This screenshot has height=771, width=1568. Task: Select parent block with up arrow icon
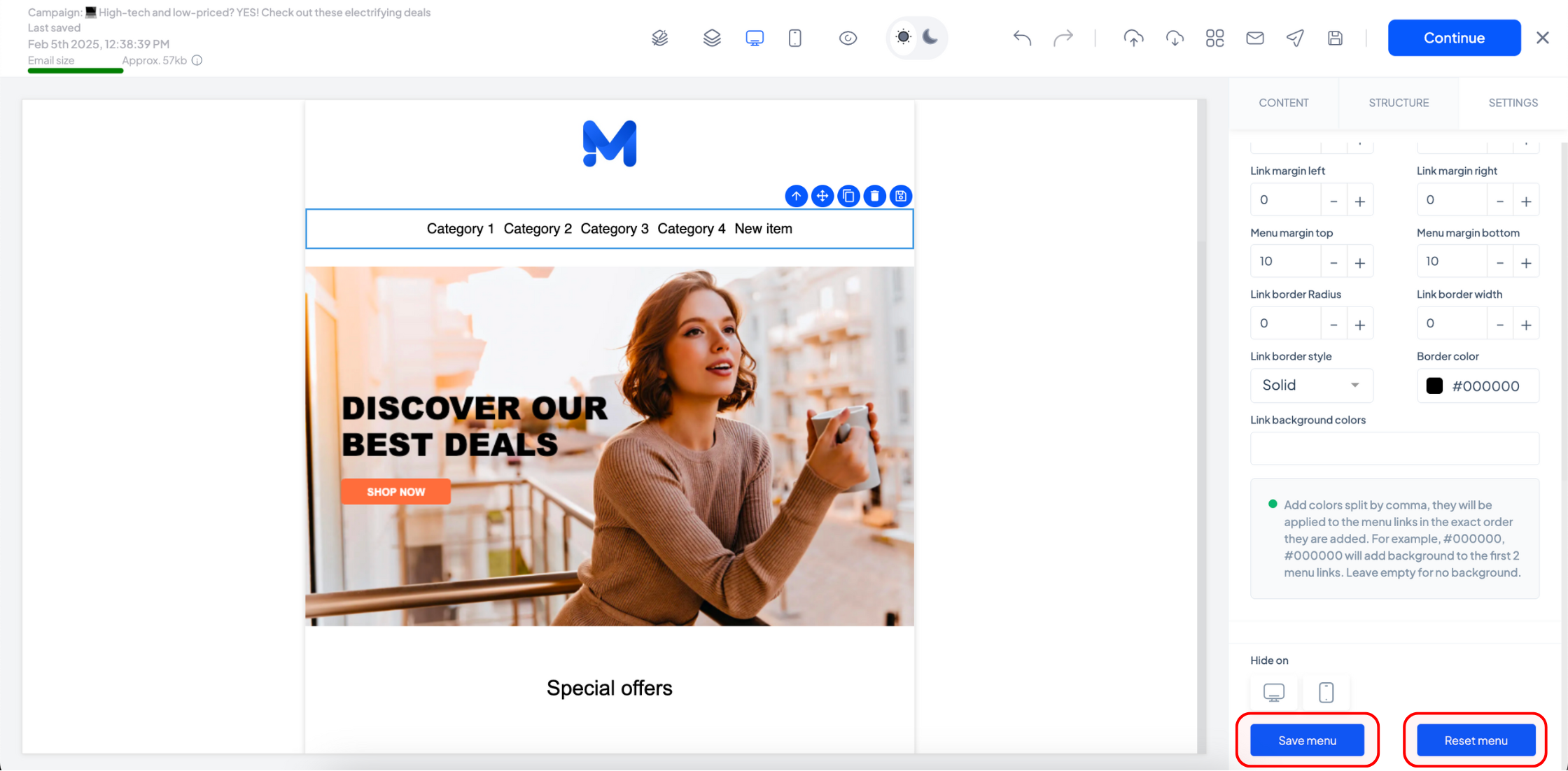(796, 196)
